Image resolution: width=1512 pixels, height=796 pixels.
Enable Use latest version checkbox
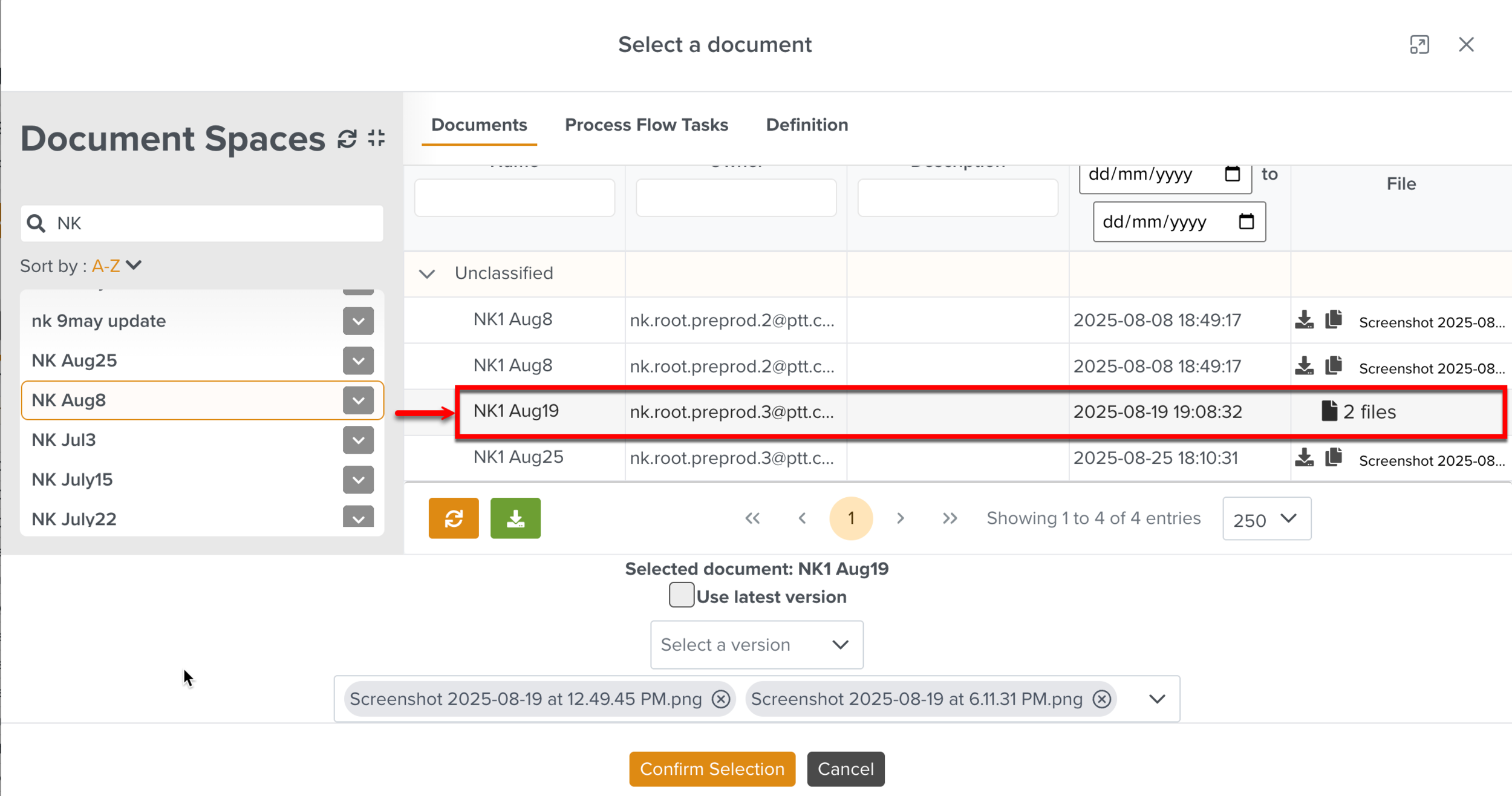[681, 595]
